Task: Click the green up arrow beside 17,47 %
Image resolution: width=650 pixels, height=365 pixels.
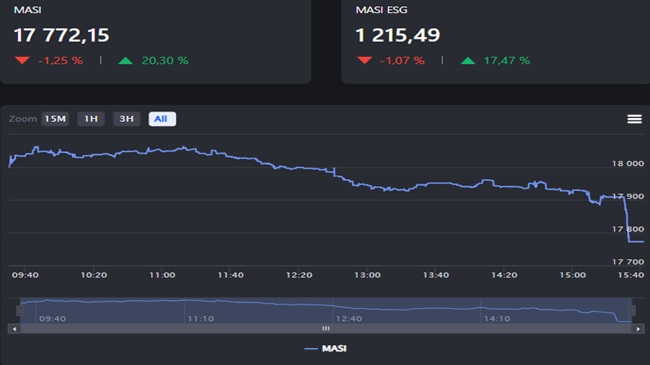Action: pyautogui.click(x=468, y=61)
